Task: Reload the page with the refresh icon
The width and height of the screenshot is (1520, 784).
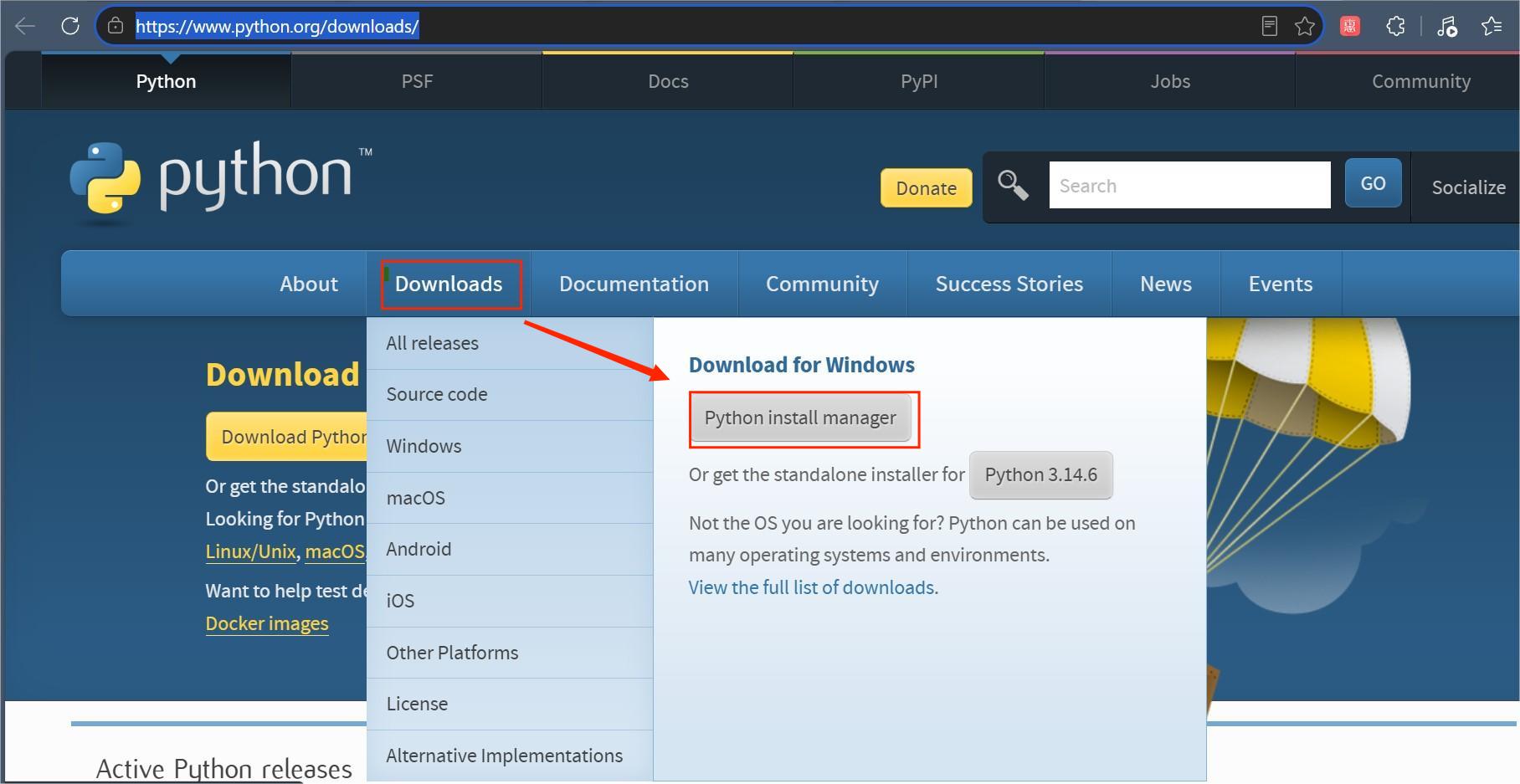Action: click(70, 26)
